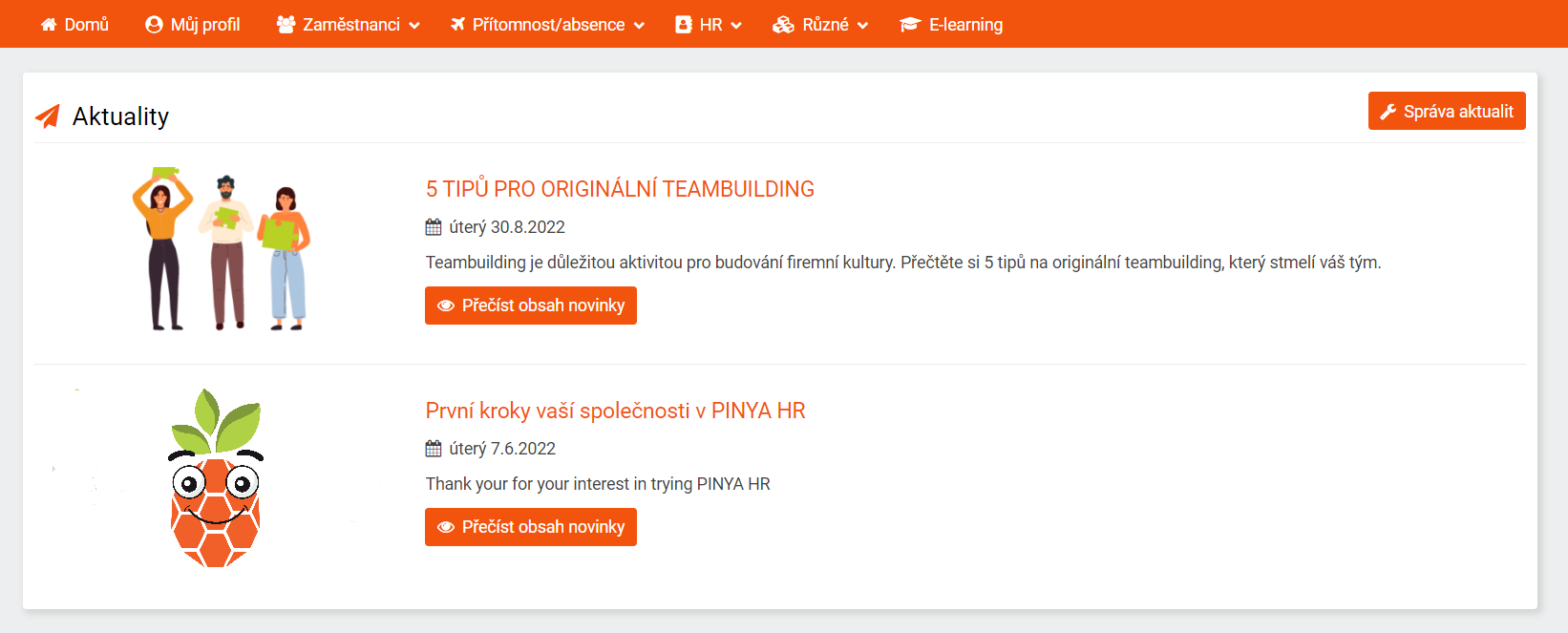This screenshot has width=1568, height=633.
Task: Click the calendar icon beside úterý 30.8.2022
Action: click(x=434, y=227)
